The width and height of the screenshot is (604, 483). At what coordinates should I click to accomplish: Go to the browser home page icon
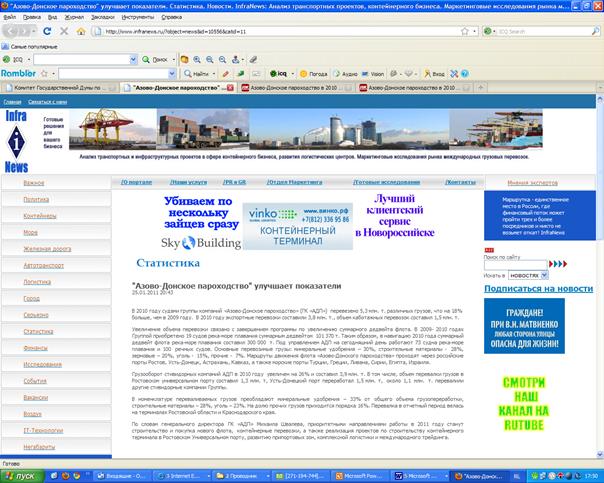pos(81,31)
